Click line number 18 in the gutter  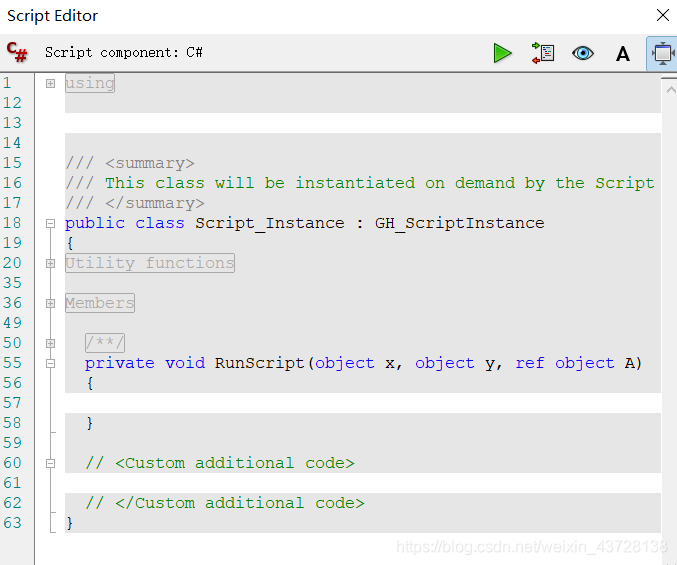[12, 223]
